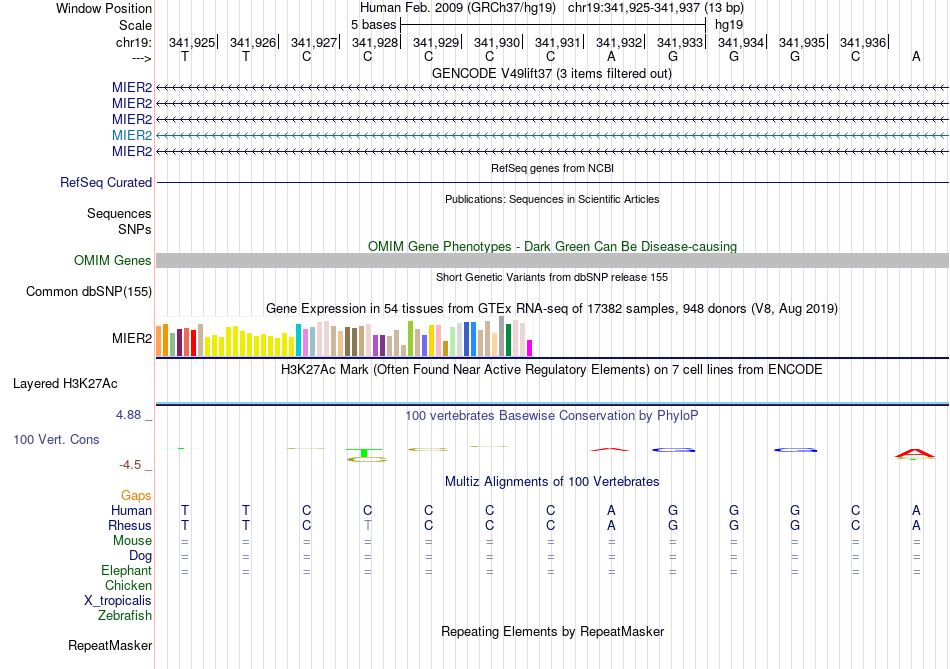
Task: Click the OMIM Genes track label
Action: (113, 261)
